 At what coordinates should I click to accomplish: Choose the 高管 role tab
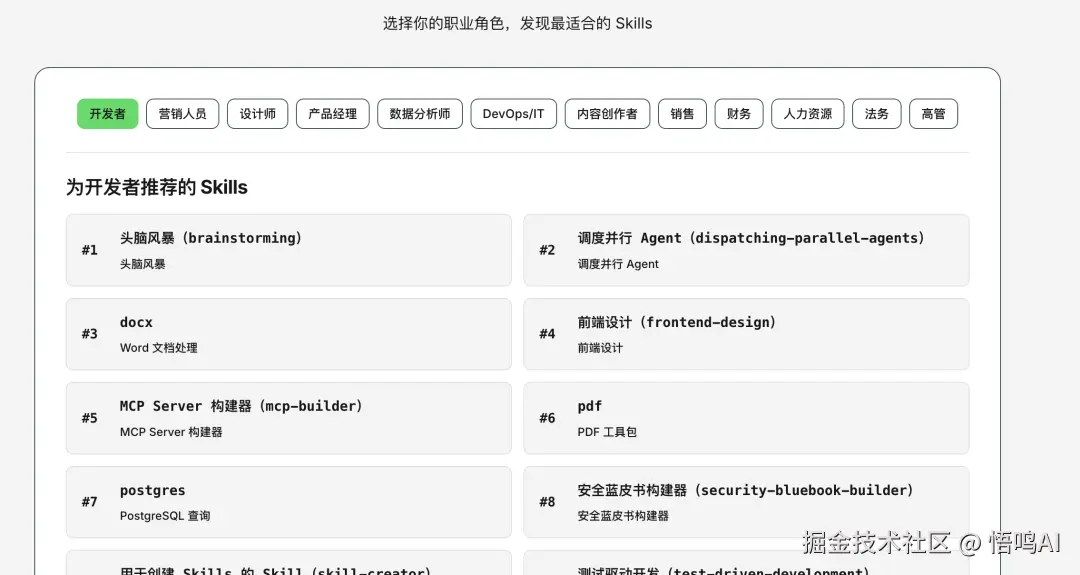pos(933,114)
